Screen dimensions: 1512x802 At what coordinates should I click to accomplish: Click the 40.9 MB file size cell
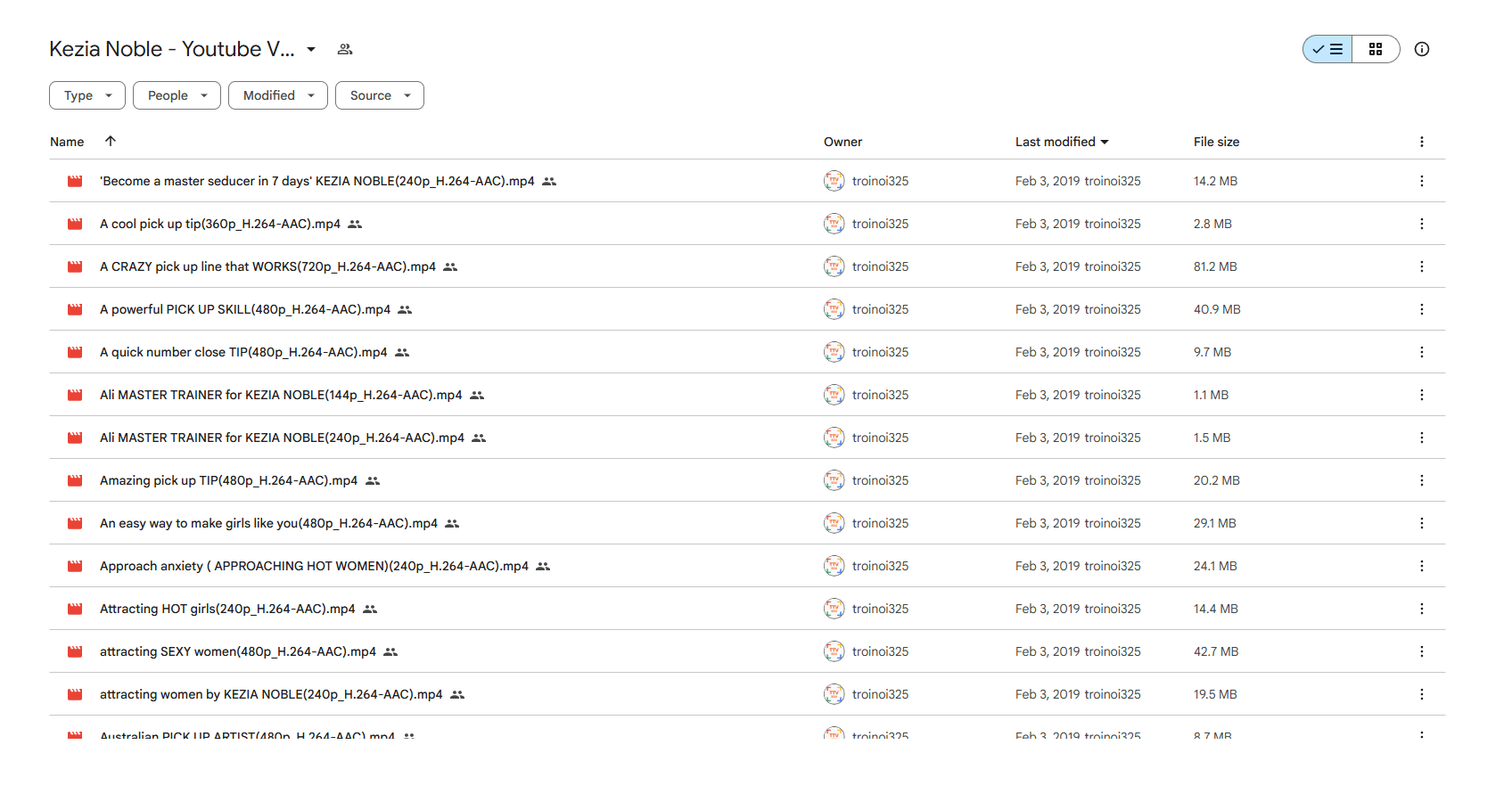(x=1217, y=309)
